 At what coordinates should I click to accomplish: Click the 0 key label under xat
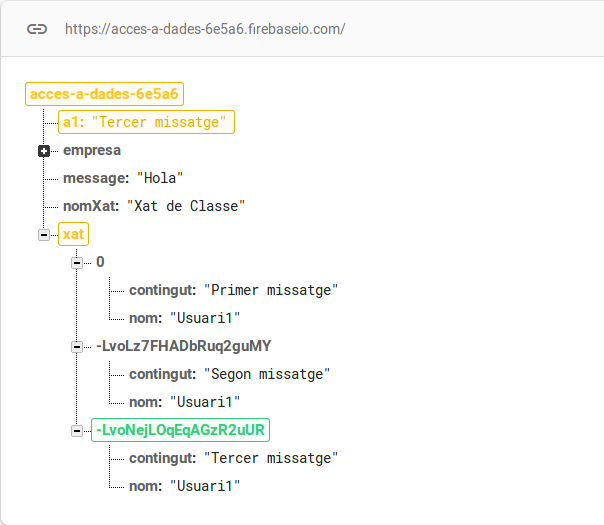(100, 262)
